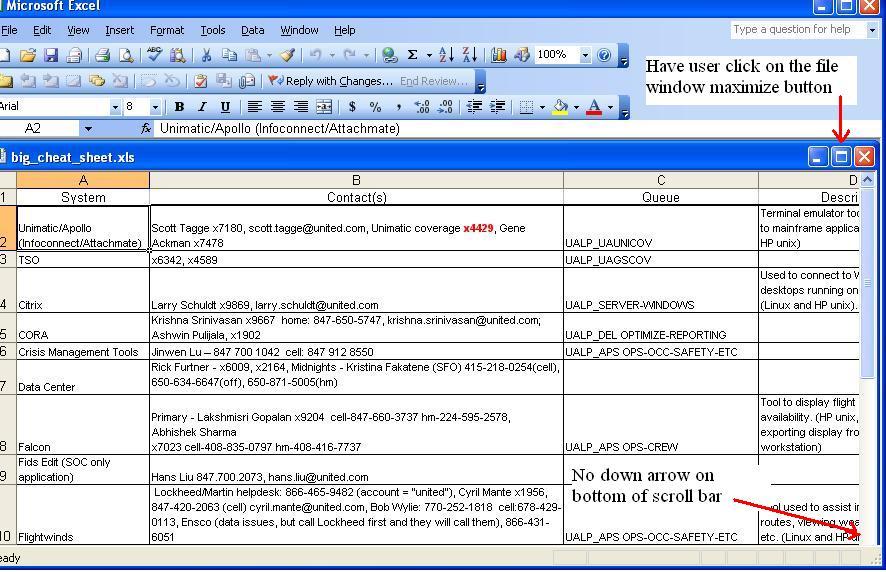Expand the zoom percentage dropdown
886x572 pixels.
(585, 56)
